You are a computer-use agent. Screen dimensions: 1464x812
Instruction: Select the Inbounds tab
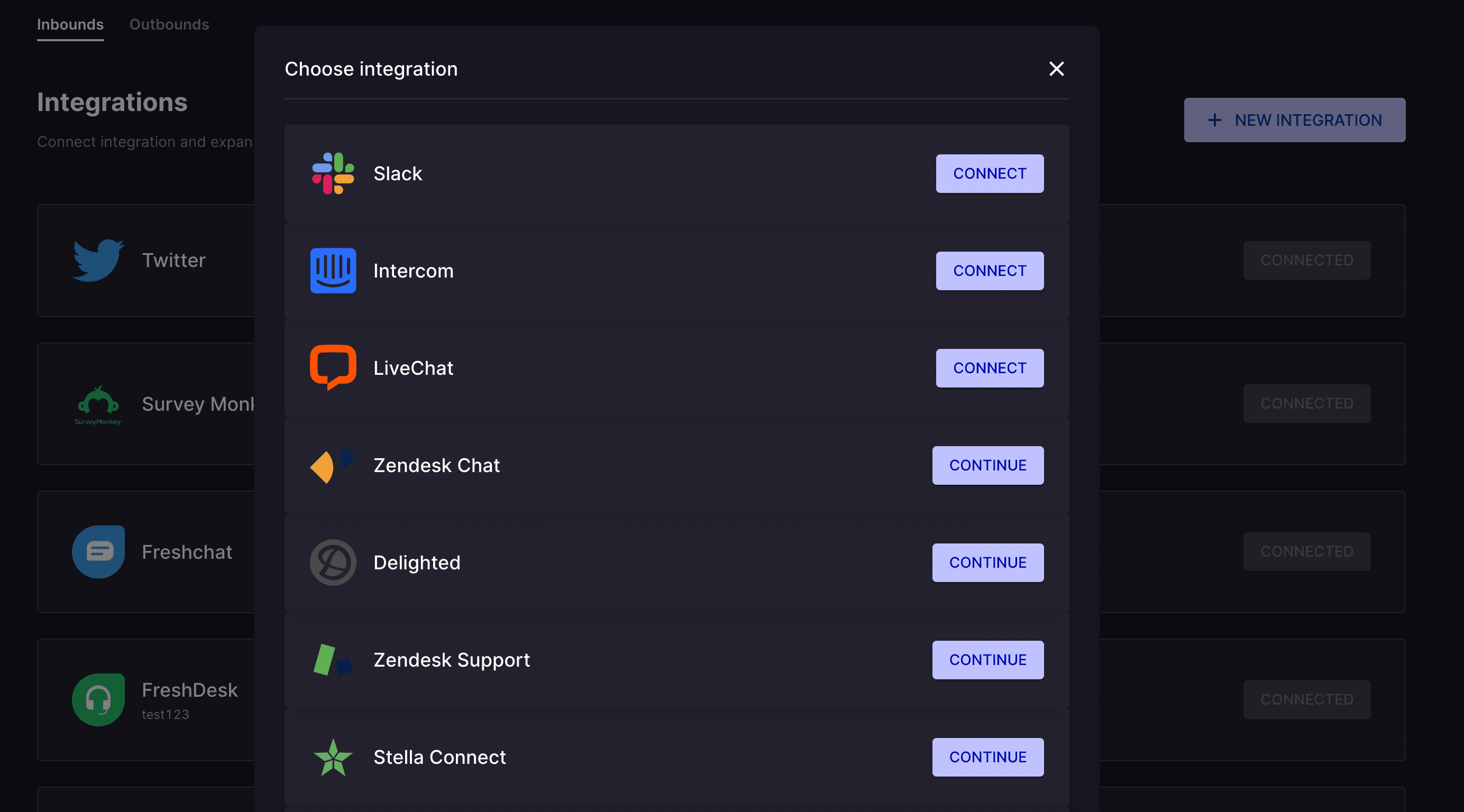(x=70, y=24)
